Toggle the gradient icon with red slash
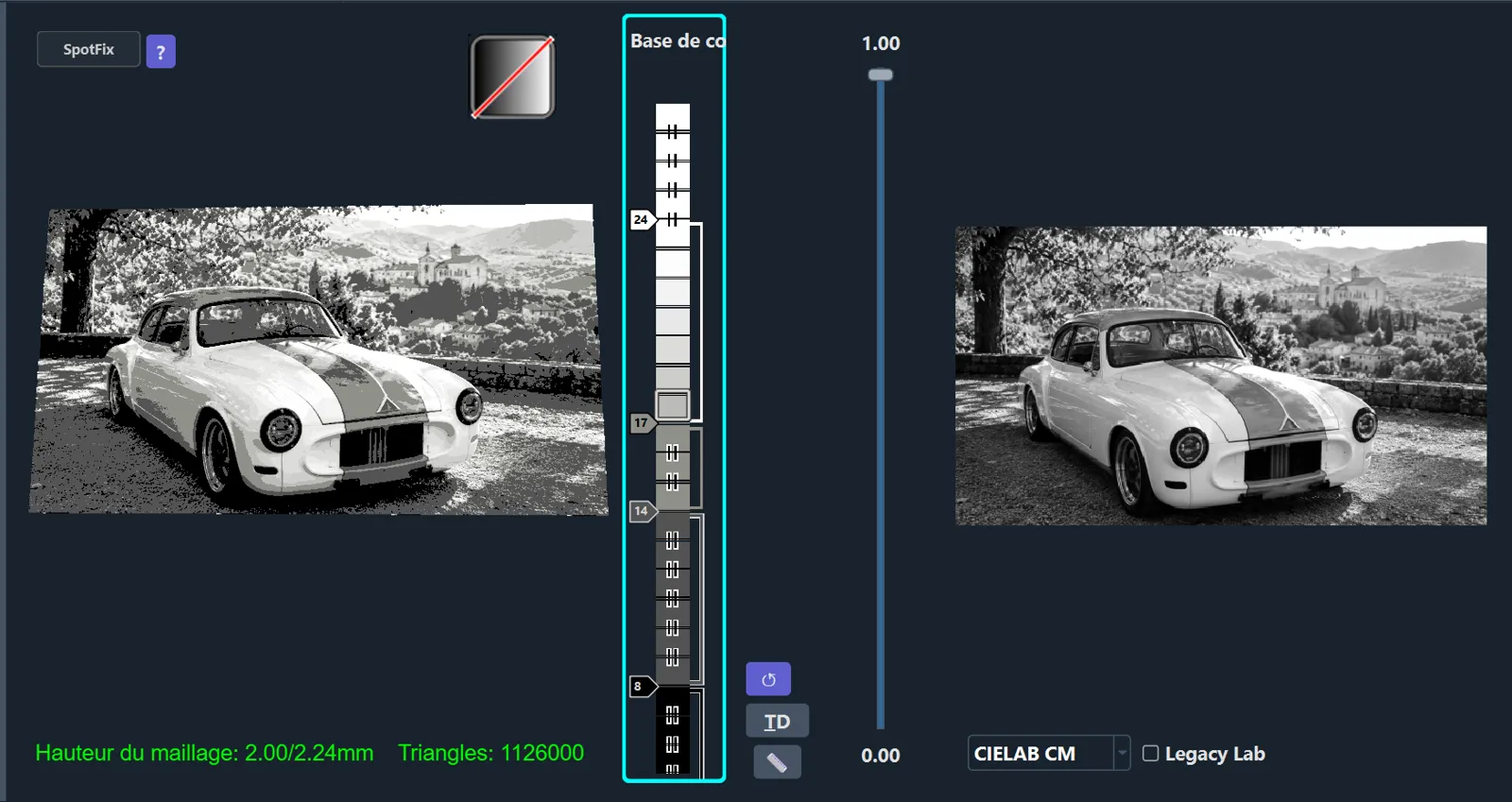 click(x=512, y=77)
